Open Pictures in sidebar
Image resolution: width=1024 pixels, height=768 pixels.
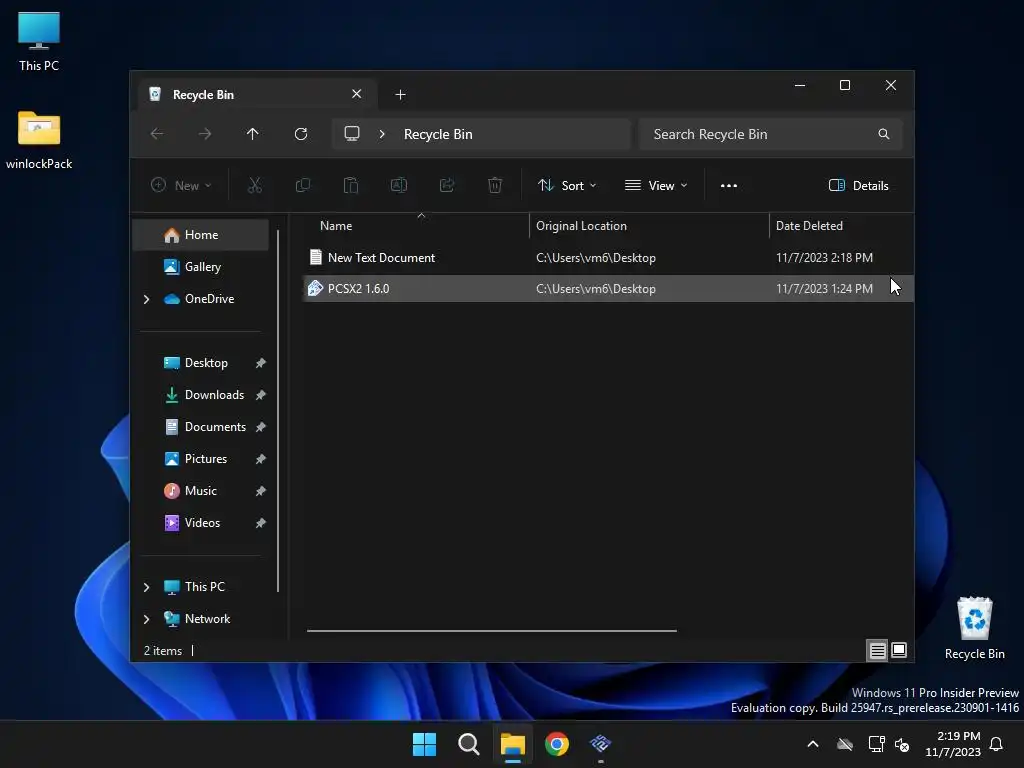[206, 458]
